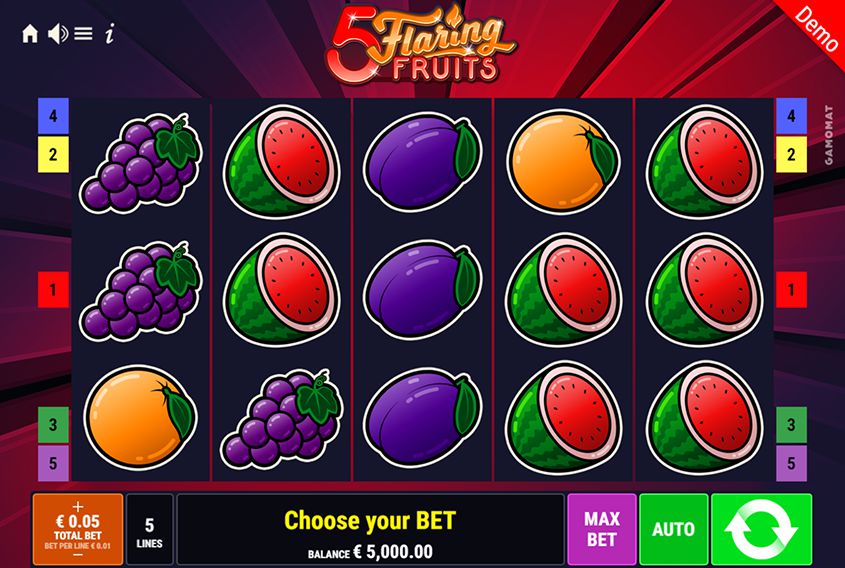
Task: Mute the game sound
Action: (58, 34)
